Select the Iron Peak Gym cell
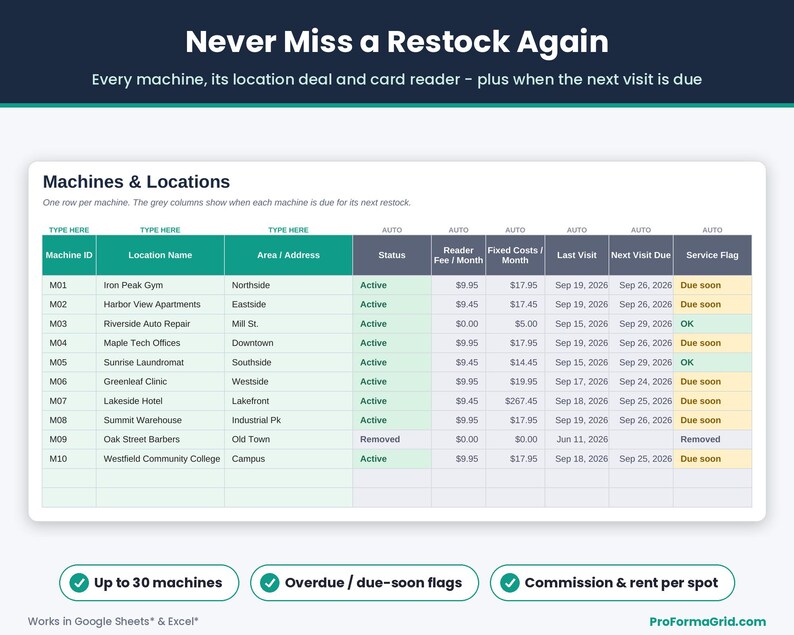 tap(160, 285)
